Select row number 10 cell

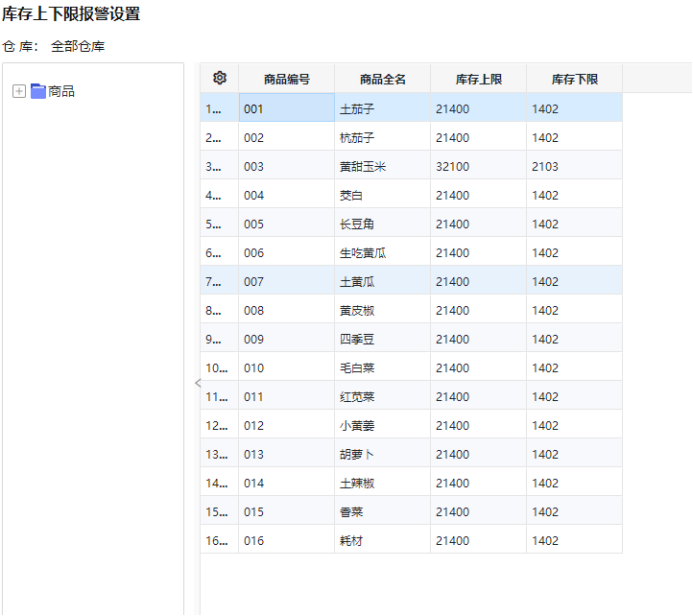click(x=219, y=367)
